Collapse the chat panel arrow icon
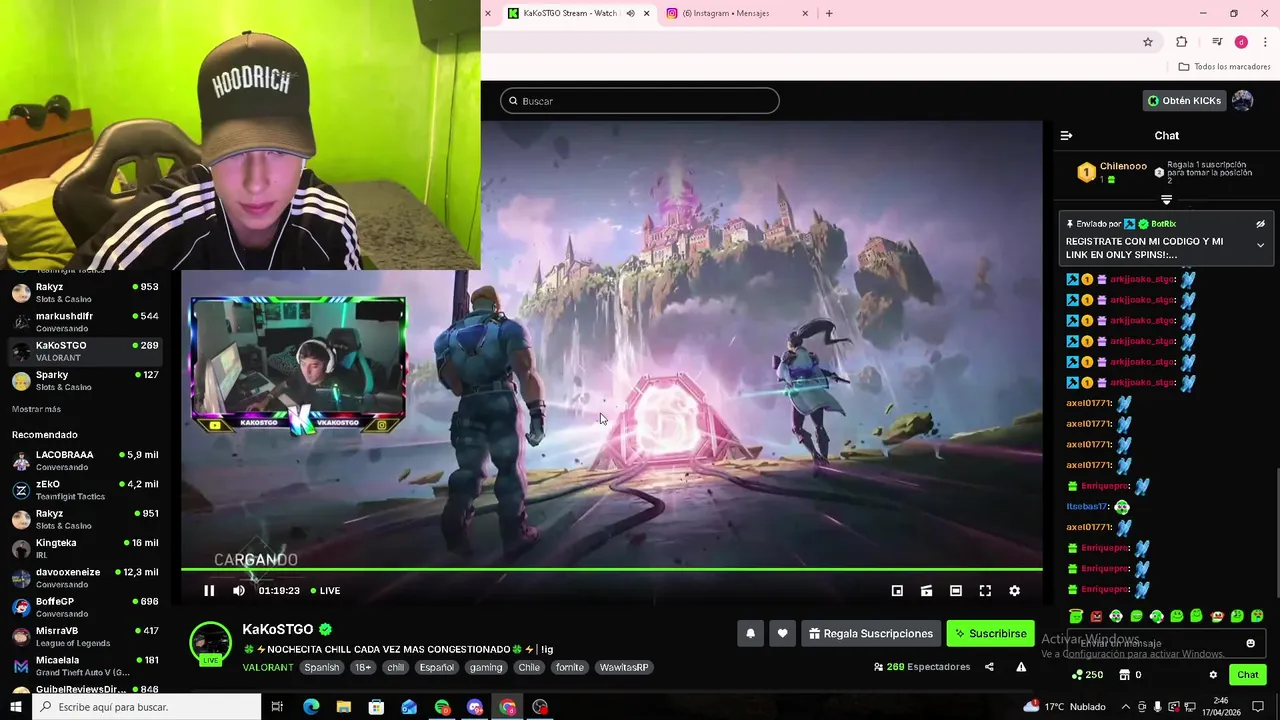 (x=1066, y=136)
